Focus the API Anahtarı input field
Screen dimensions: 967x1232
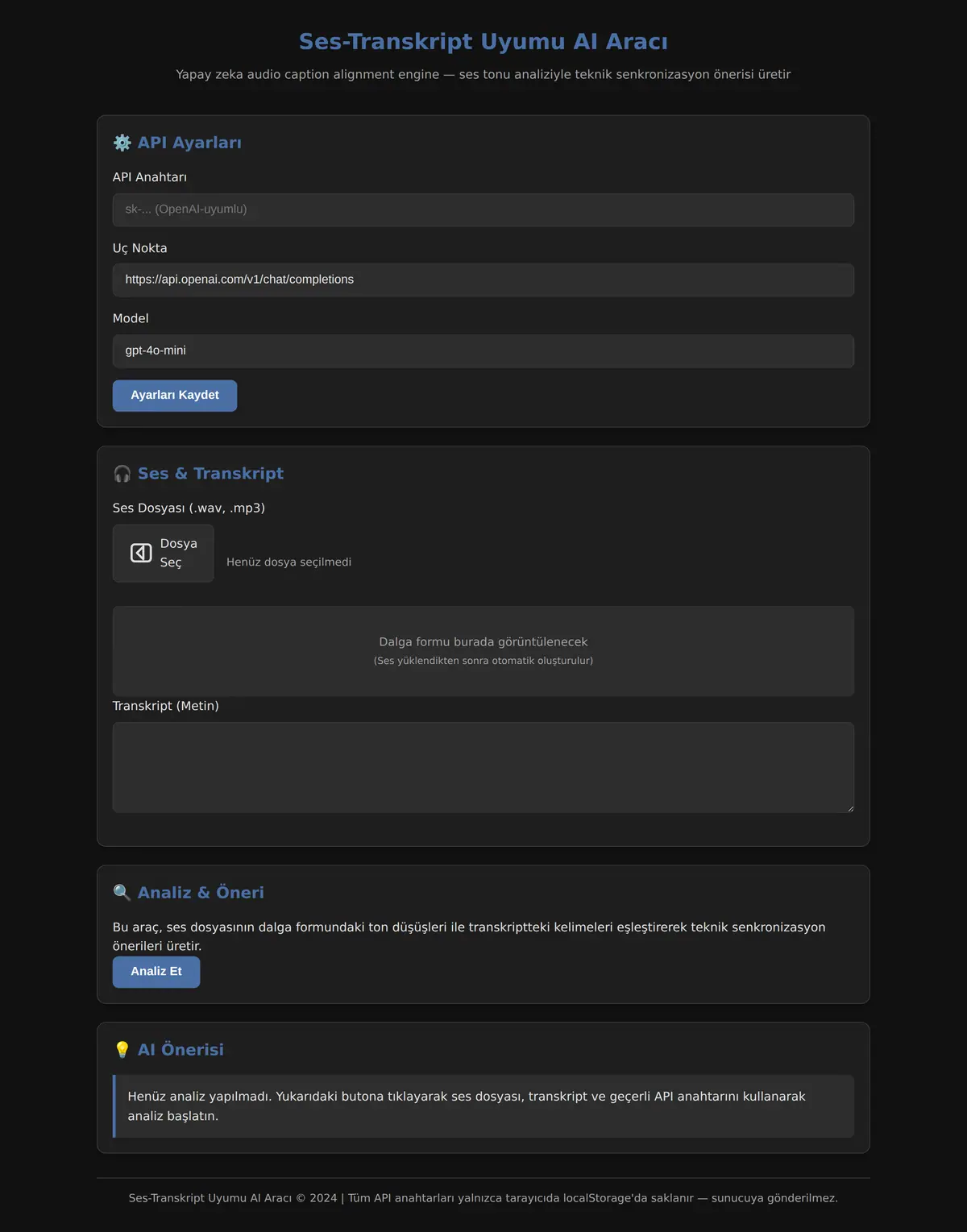pyautogui.click(x=483, y=209)
